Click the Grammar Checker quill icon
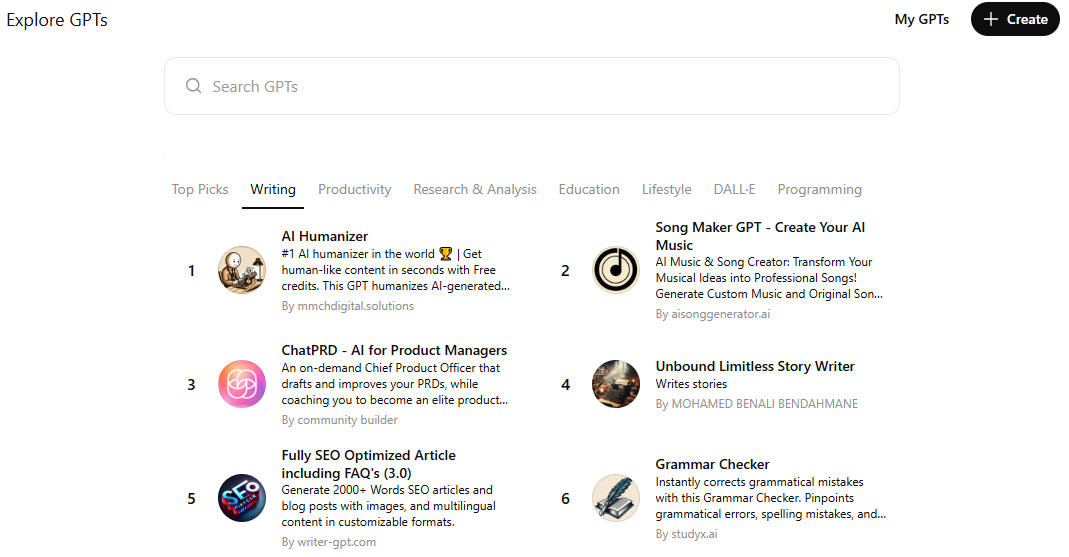This screenshot has height=557, width=1069. click(x=616, y=498)
